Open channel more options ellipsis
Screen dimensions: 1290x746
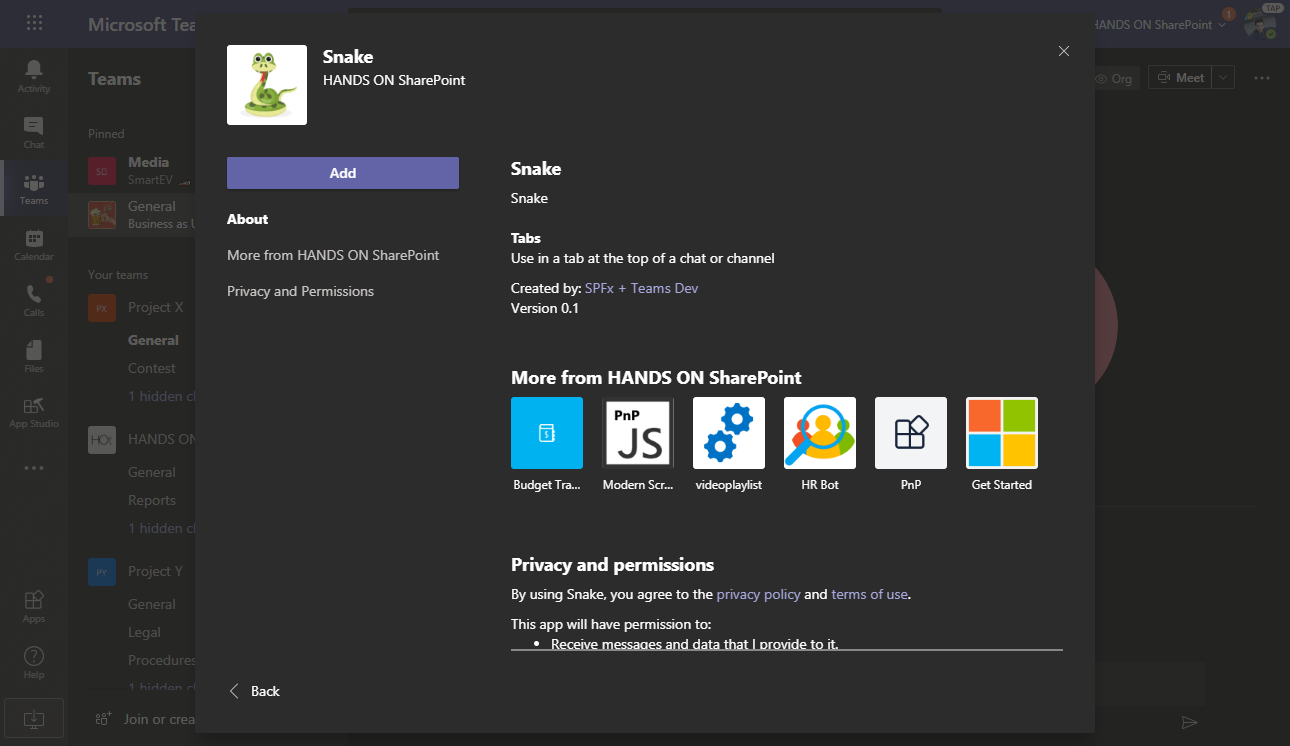coord(1262,78)
